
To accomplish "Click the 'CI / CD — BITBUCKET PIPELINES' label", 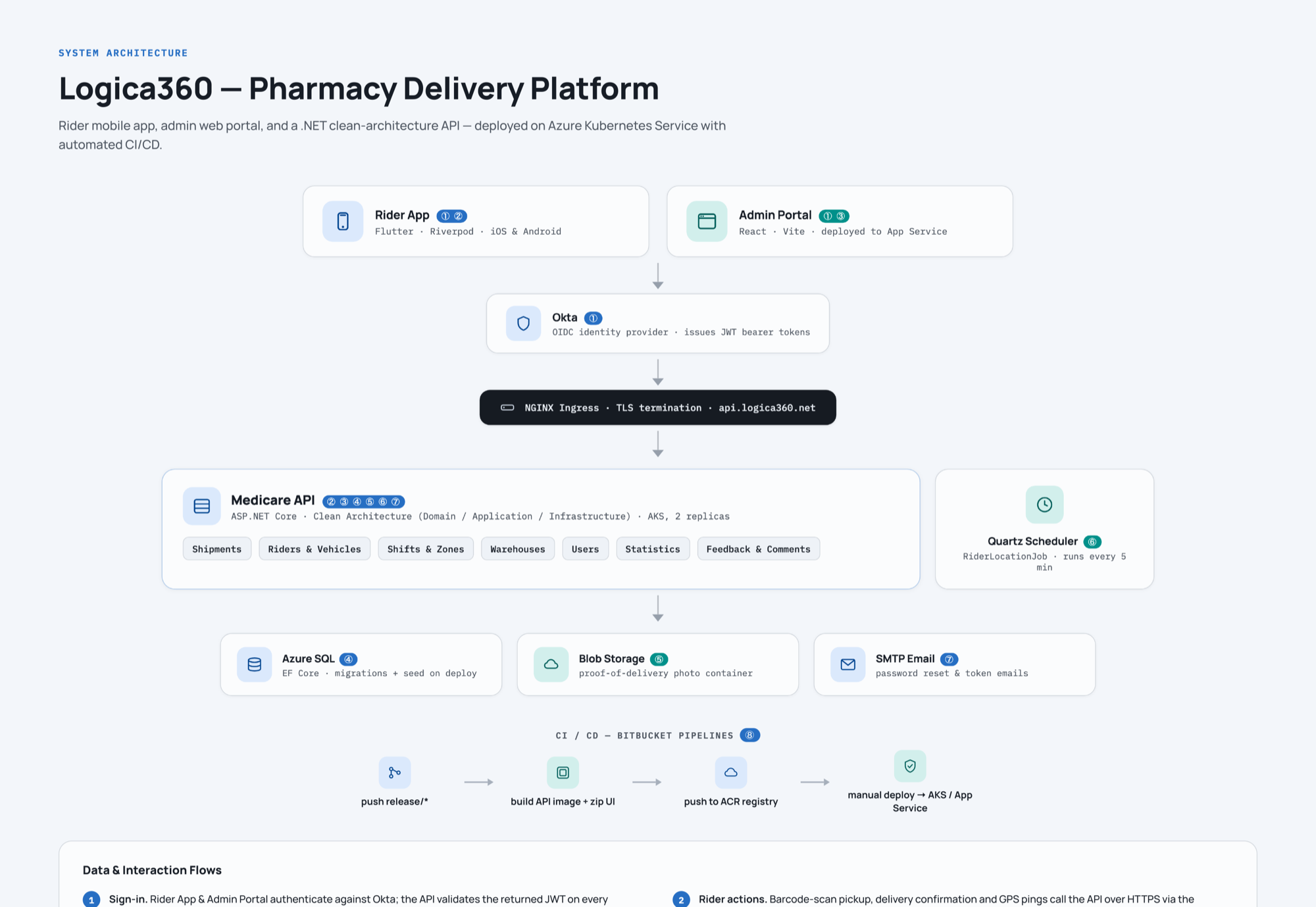I will pyautogui.click(x=644, y=735).
